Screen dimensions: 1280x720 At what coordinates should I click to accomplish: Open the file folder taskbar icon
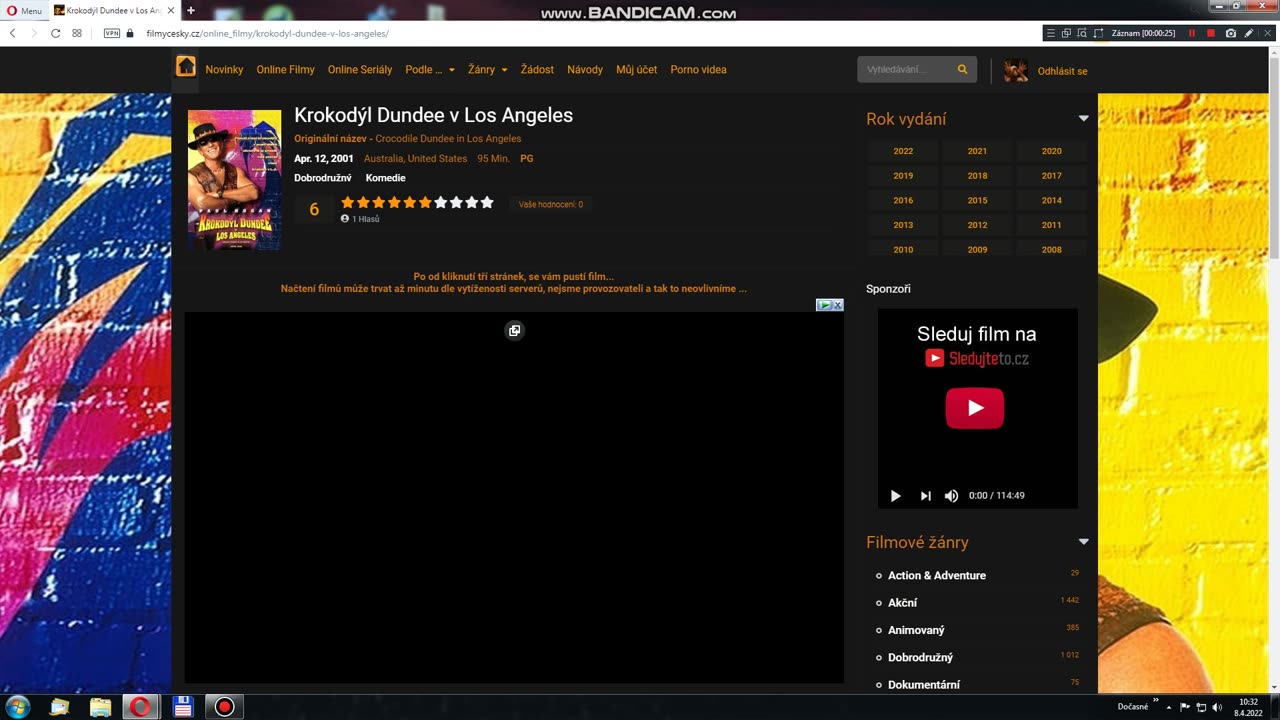click(101, 707)
